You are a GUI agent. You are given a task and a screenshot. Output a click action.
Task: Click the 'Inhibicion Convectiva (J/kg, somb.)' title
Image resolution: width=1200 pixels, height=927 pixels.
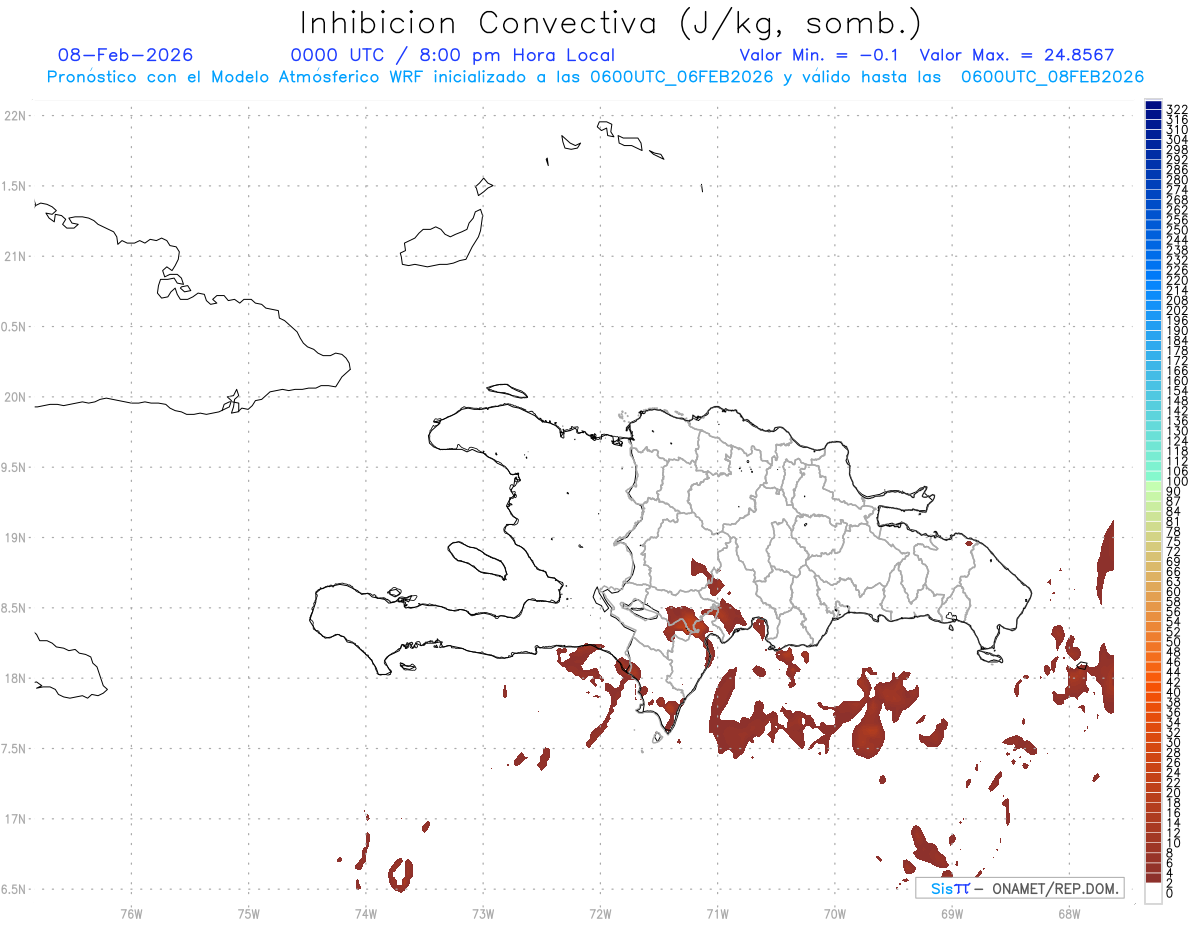610,23
